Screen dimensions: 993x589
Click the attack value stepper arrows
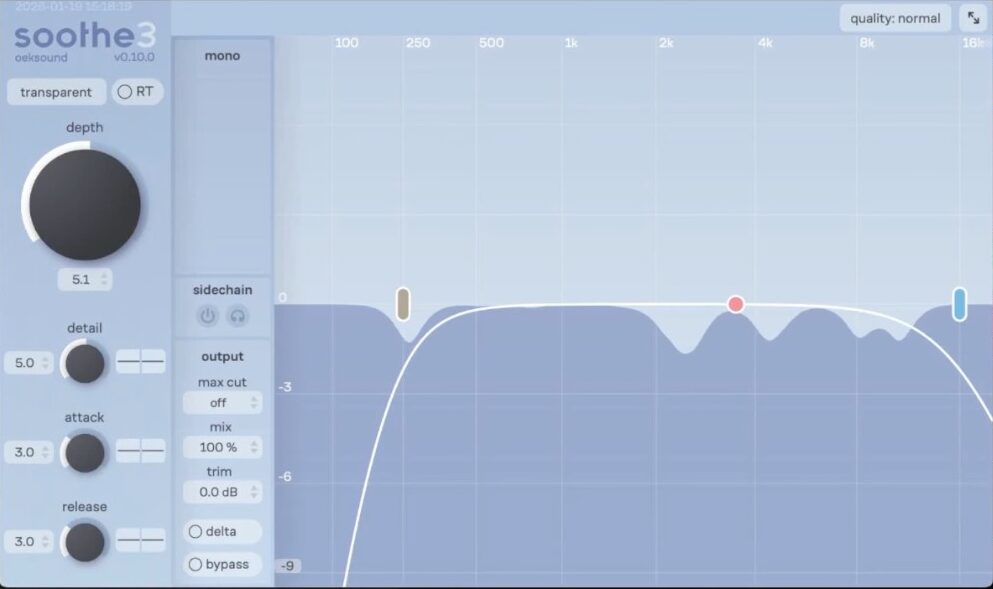click(45, 452)
